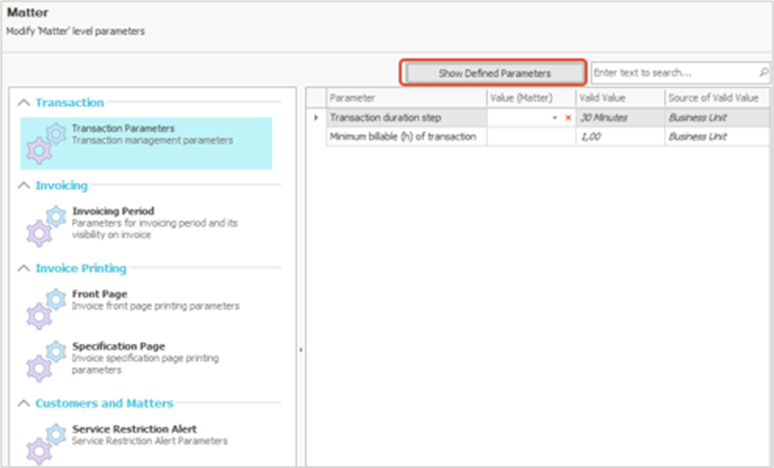This screenshot has width=774, height=468.
Task: Click the magnifier icon in search box
Action: click(x=763, y=73)
